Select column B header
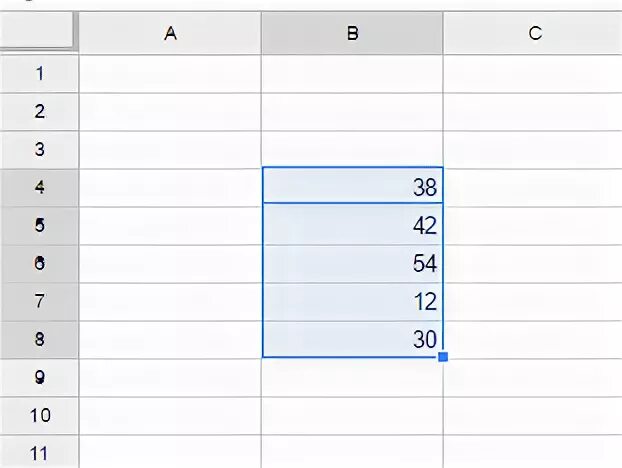Viewport: 622px width, 468px height. pos(352,33)
